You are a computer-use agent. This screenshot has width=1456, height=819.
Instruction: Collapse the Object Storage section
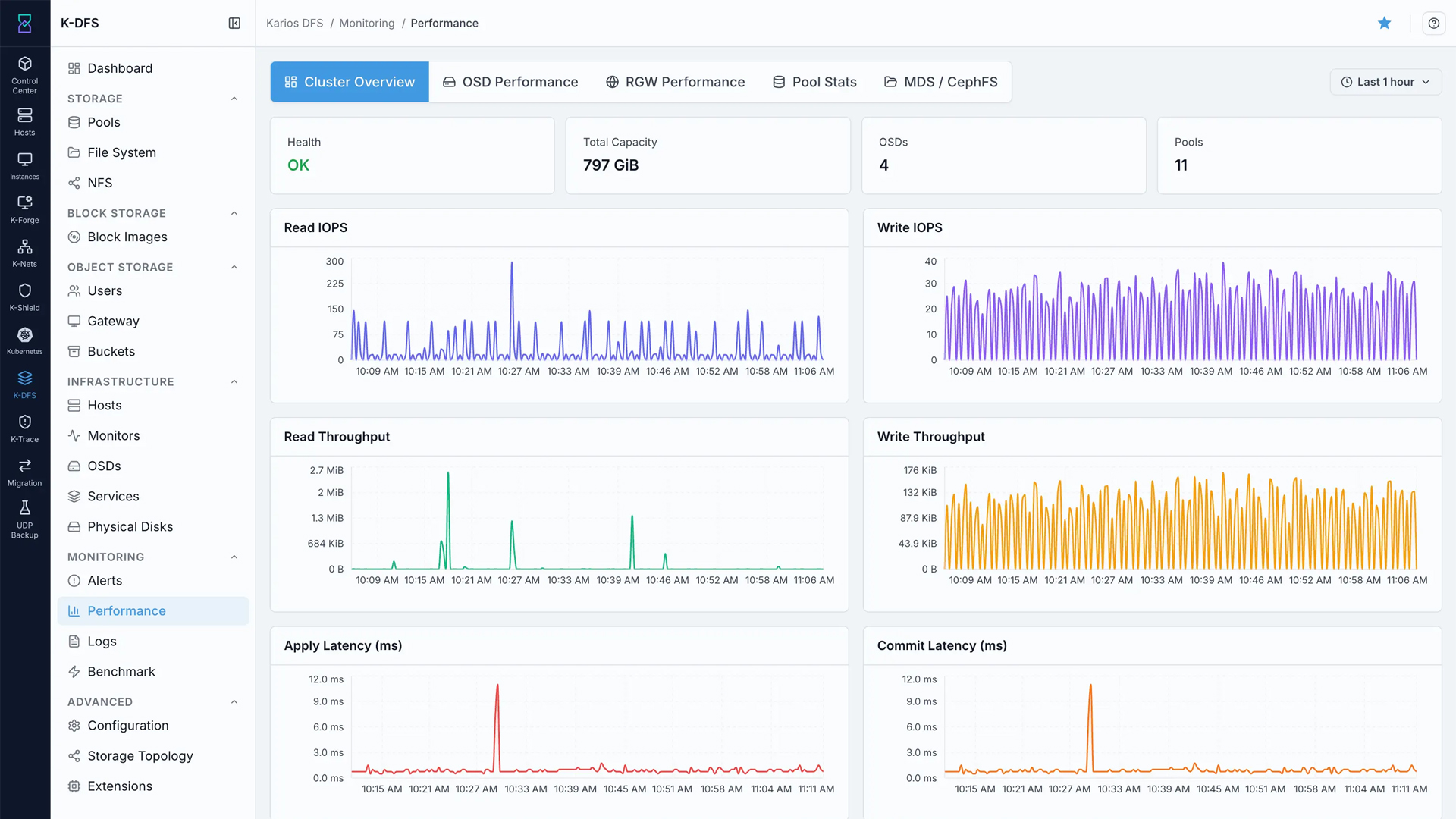[x=234, y=267]
